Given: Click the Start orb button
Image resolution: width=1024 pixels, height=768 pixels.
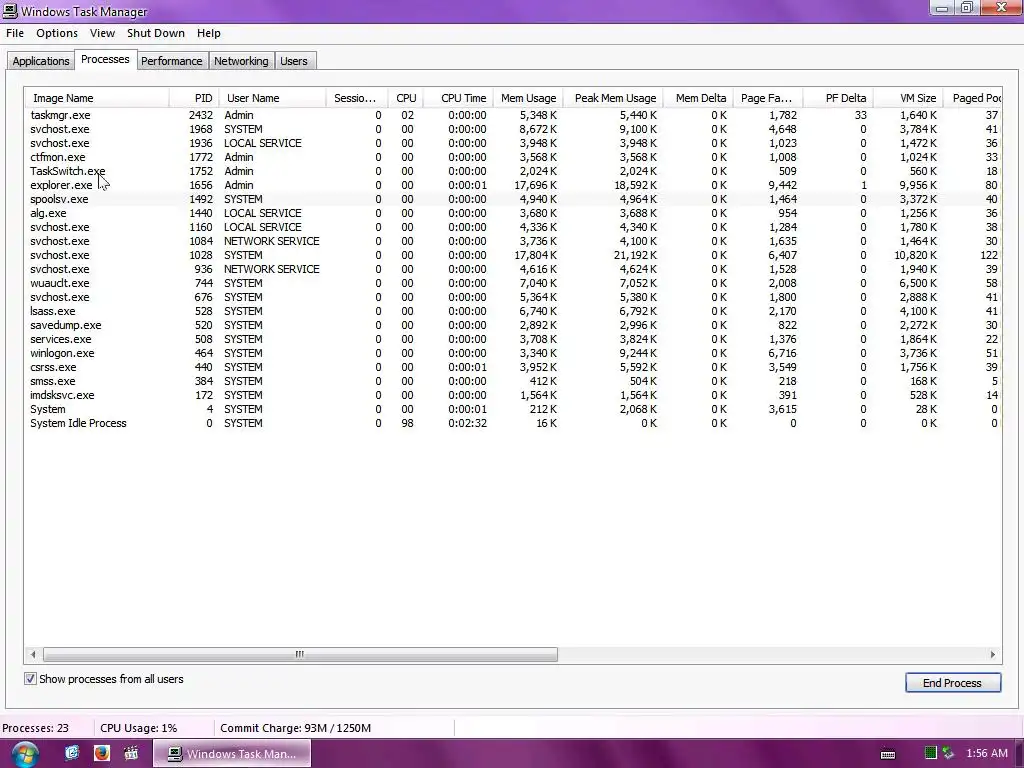Looking at the screenshot, I should [24, 754].
